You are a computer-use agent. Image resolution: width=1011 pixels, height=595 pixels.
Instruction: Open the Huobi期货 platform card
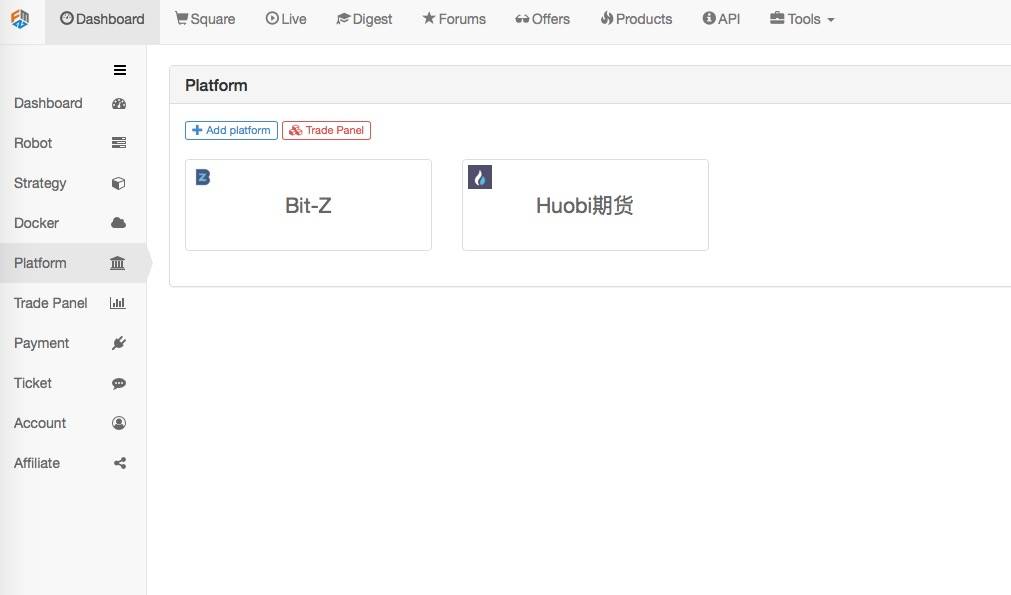pos(585,205)
